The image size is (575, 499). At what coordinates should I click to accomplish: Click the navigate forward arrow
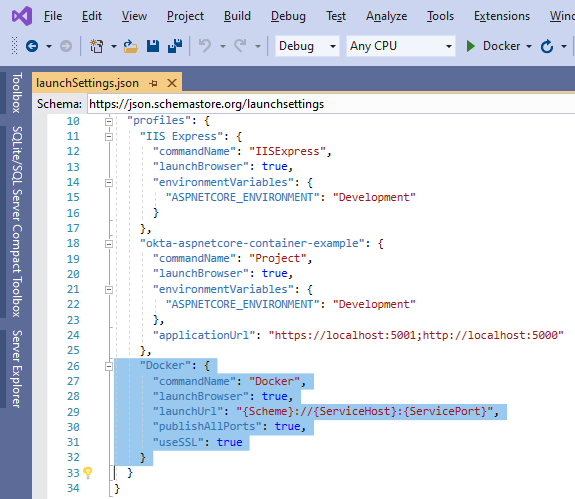pos(66,46)
